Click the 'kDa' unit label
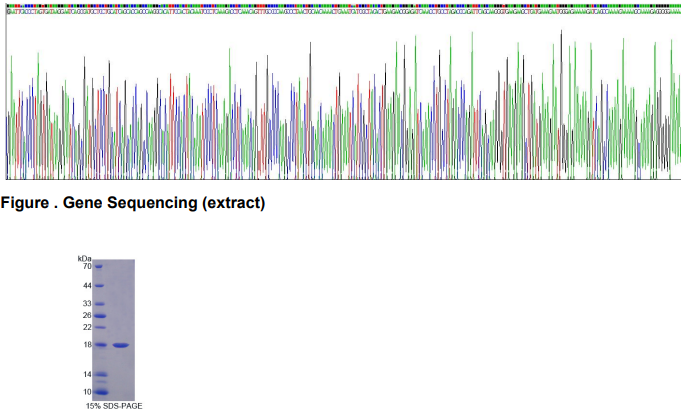 pyautogui.click(x=84, y=258)
